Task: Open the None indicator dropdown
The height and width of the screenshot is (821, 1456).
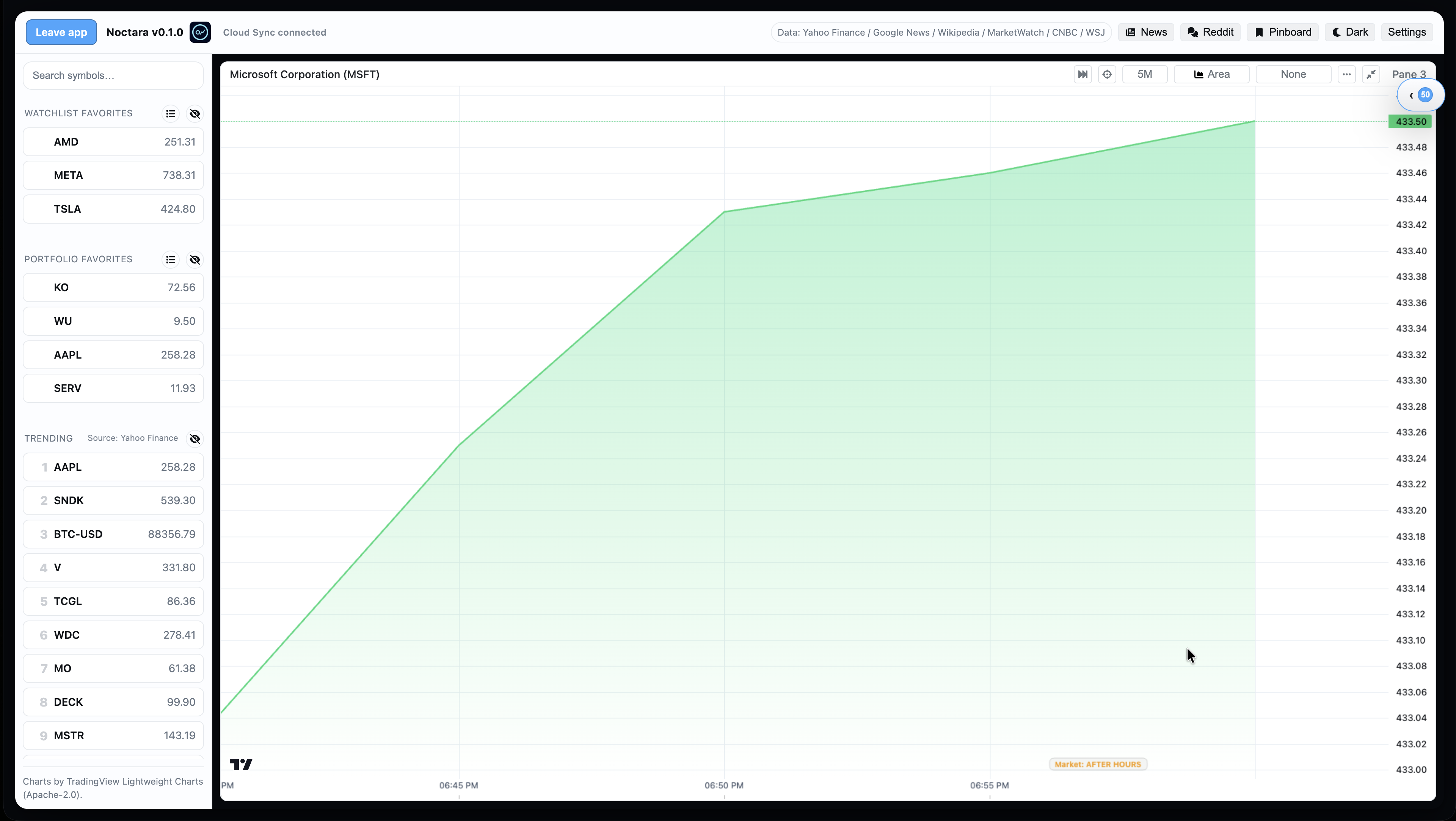Action: [x=1293, y=74]
